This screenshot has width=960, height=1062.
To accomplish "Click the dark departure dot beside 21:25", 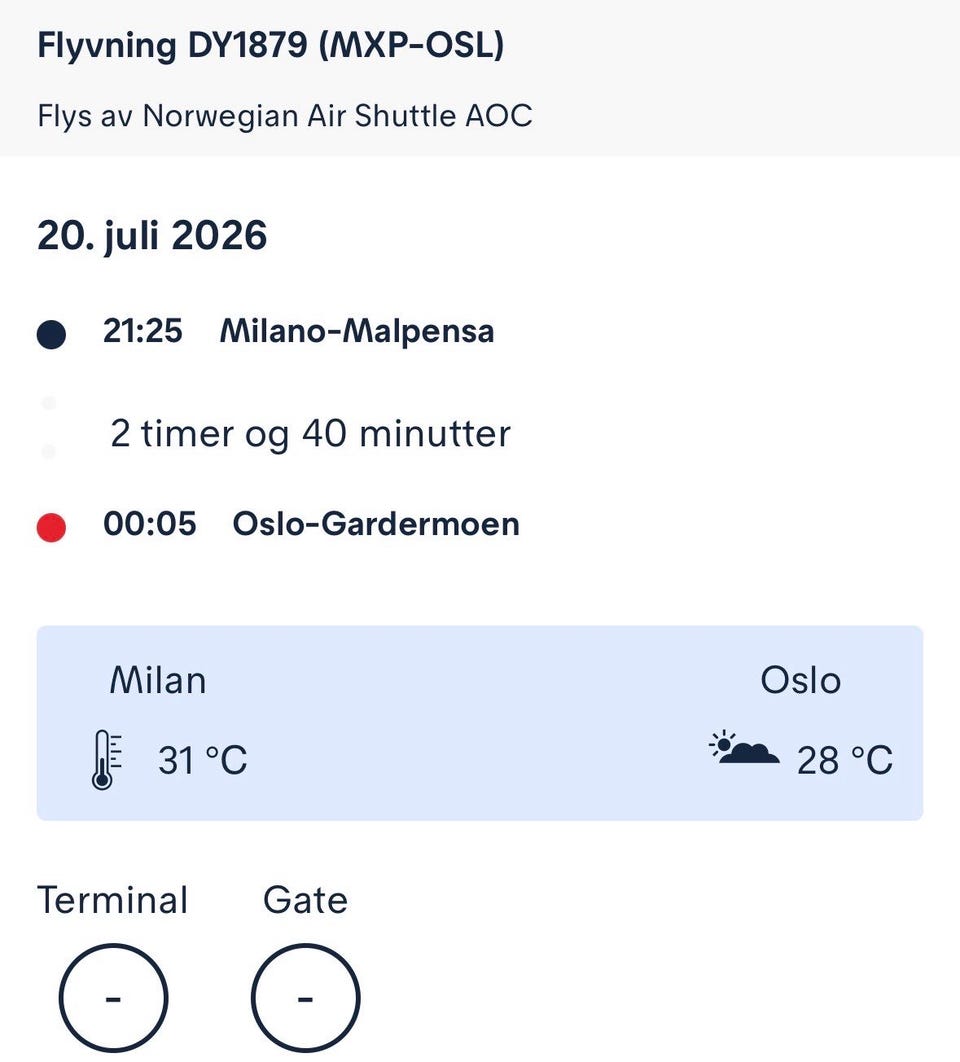I will [51, 335].
